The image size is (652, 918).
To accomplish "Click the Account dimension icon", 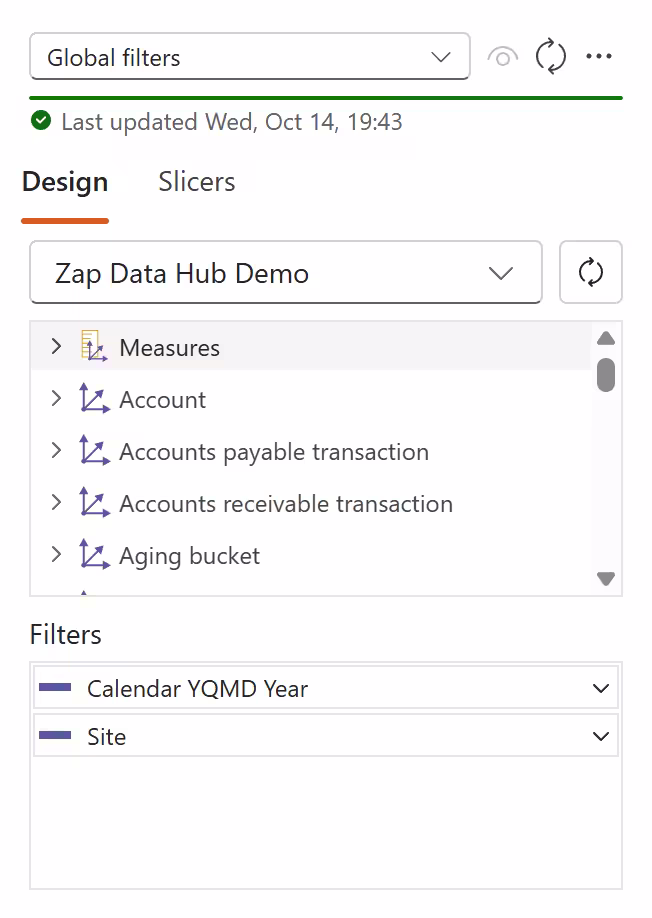I will tap(94, 398).
